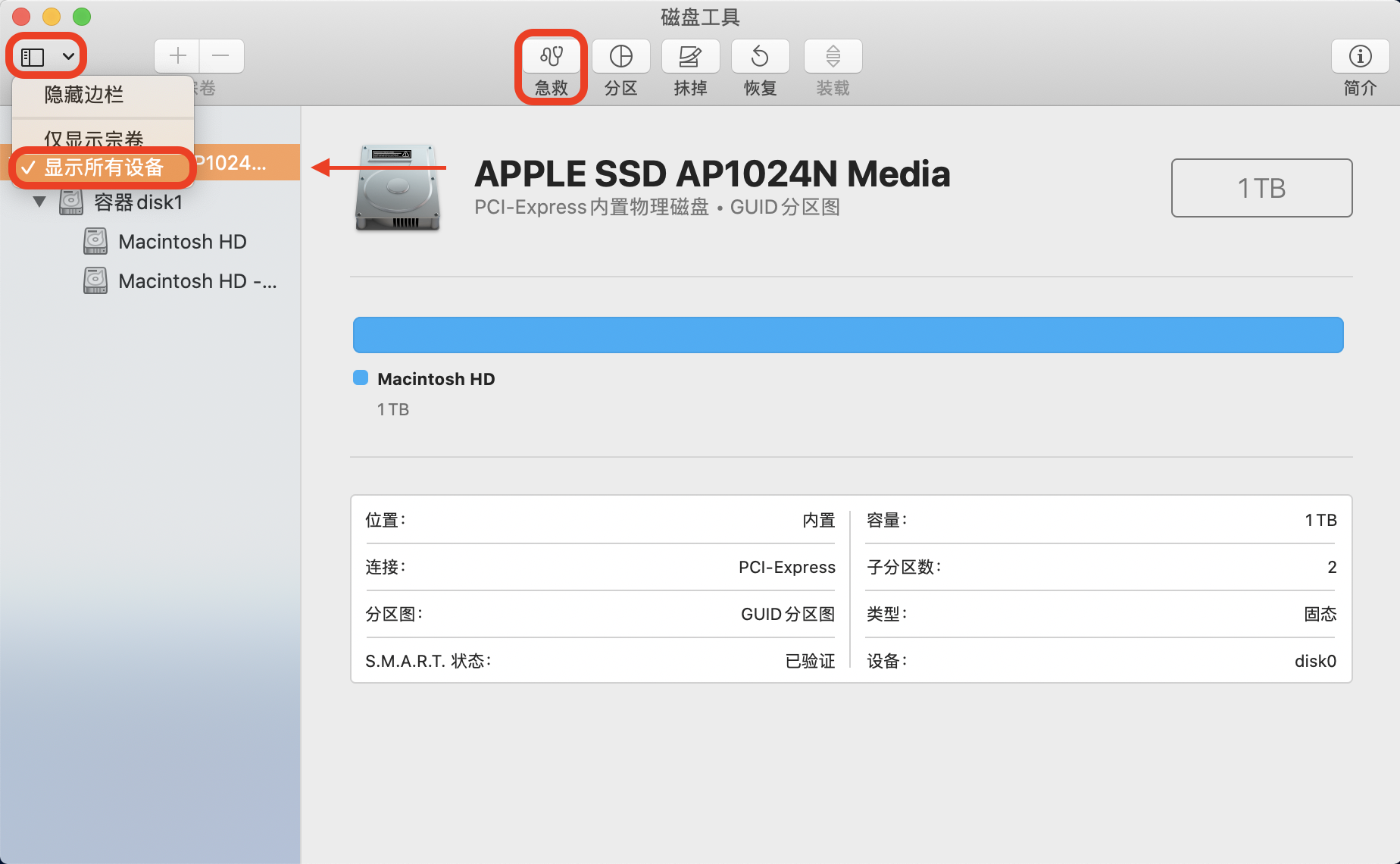Select Macintosh HD volume in sidebar
The width and height of the screenshot is (1400, 864).
tap(182, 242)
